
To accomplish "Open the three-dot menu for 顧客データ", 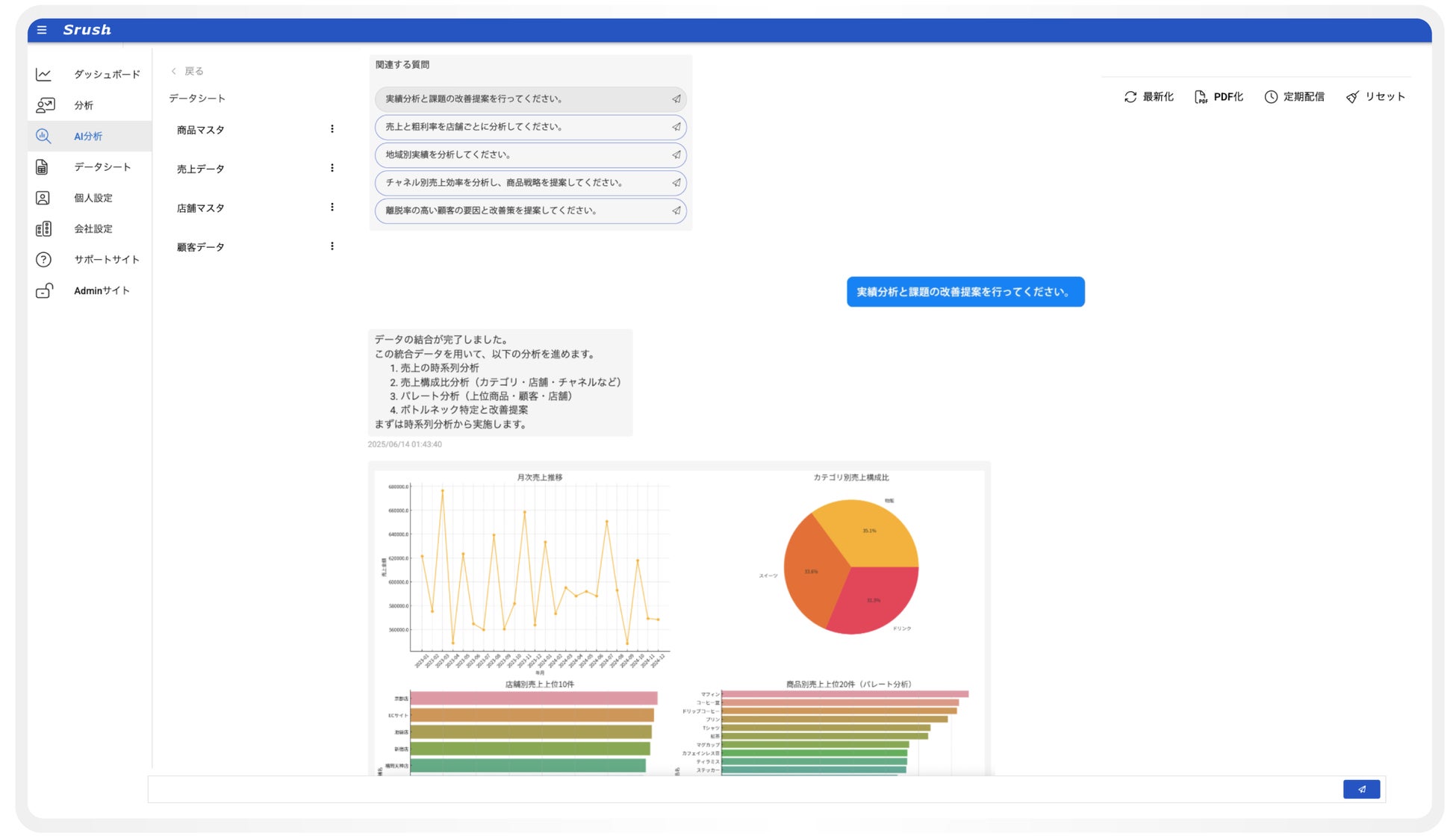I will tap(332, 246).
